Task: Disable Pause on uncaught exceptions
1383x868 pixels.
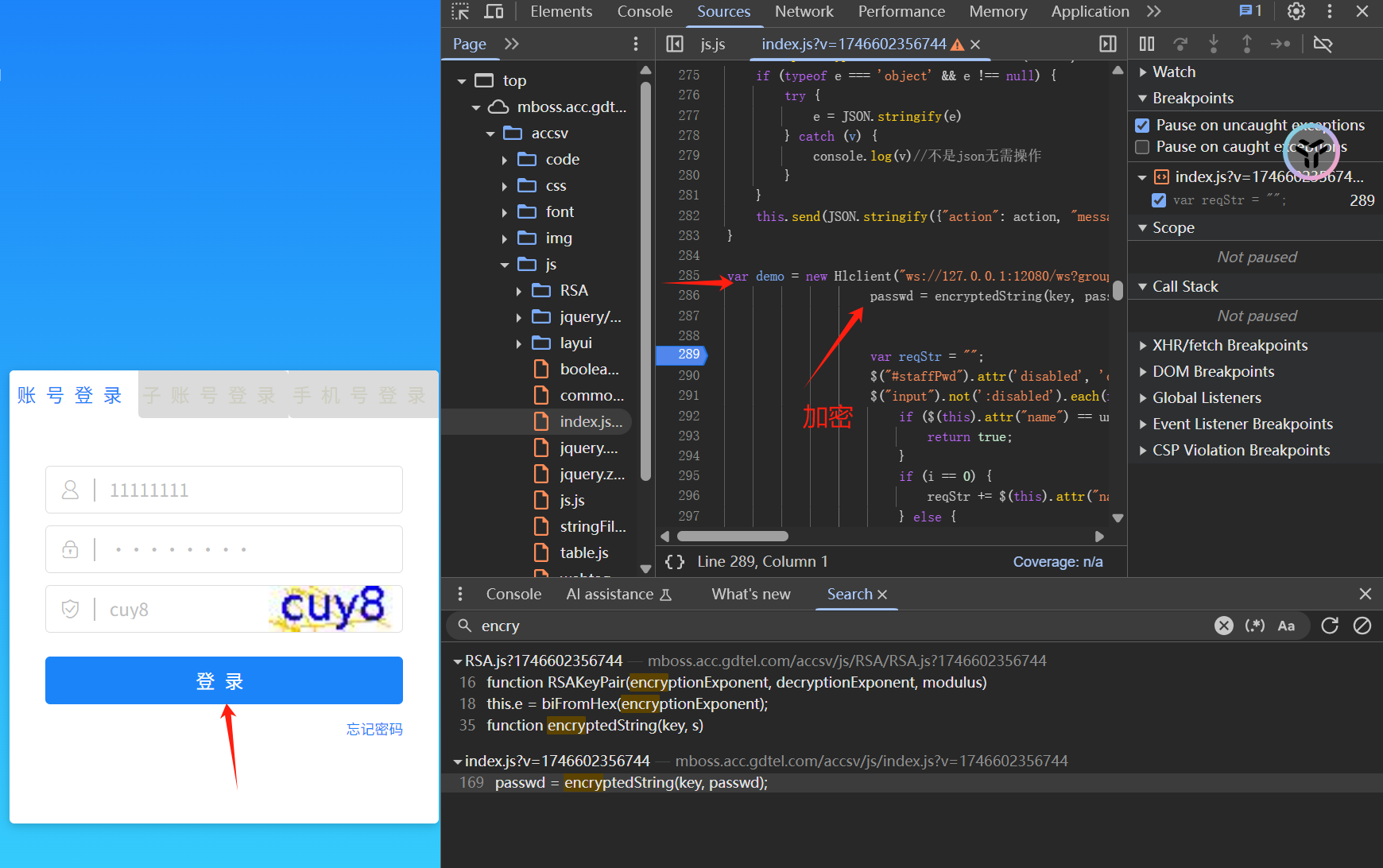Action: (1142, 126)
